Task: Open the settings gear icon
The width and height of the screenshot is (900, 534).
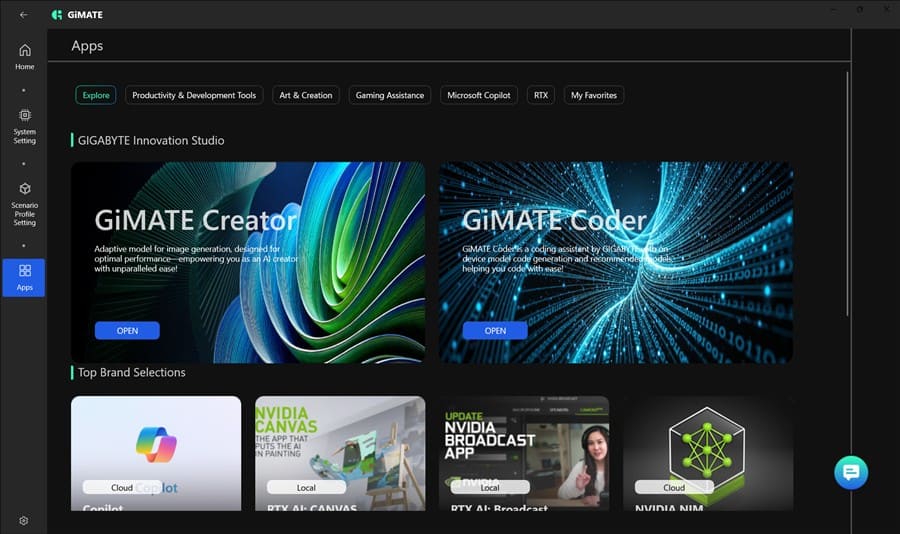Action: [24, 520]
